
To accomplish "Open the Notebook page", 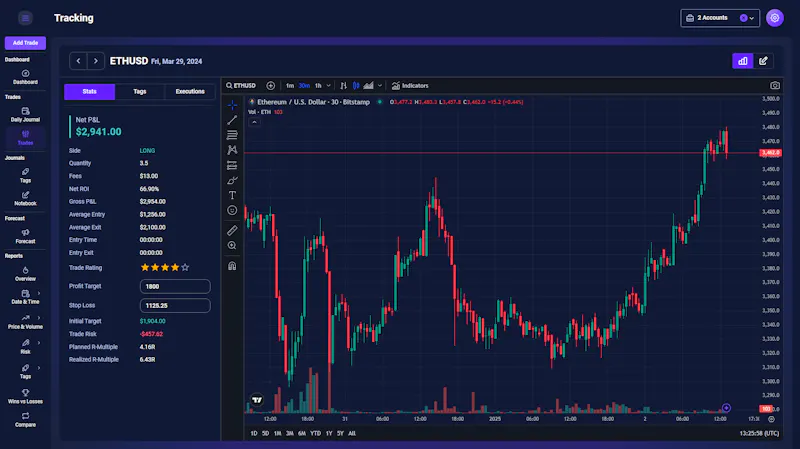I will point(25,198).
